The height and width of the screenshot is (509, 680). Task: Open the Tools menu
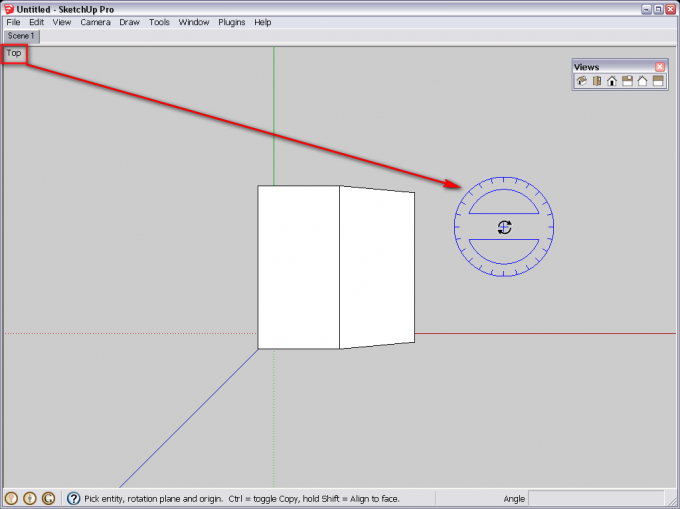(159, 22)
